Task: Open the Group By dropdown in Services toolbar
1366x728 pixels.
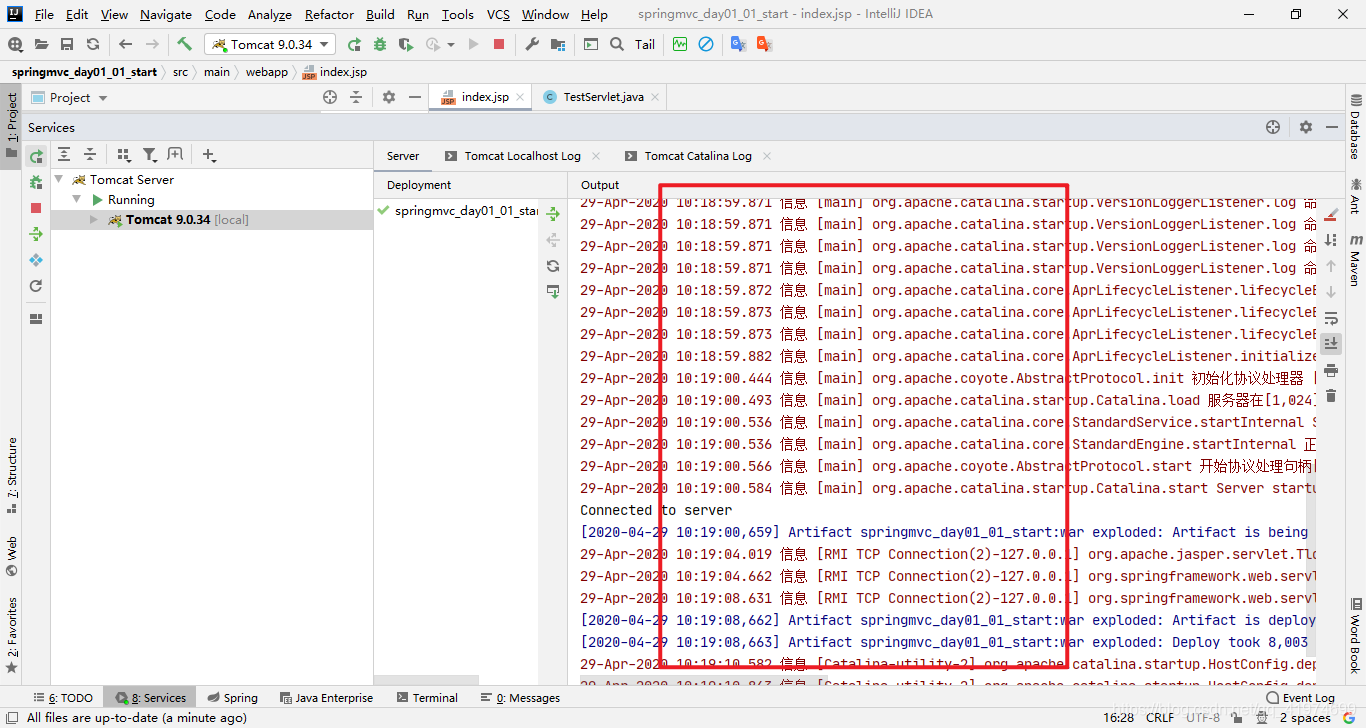Action: point(123,154)
